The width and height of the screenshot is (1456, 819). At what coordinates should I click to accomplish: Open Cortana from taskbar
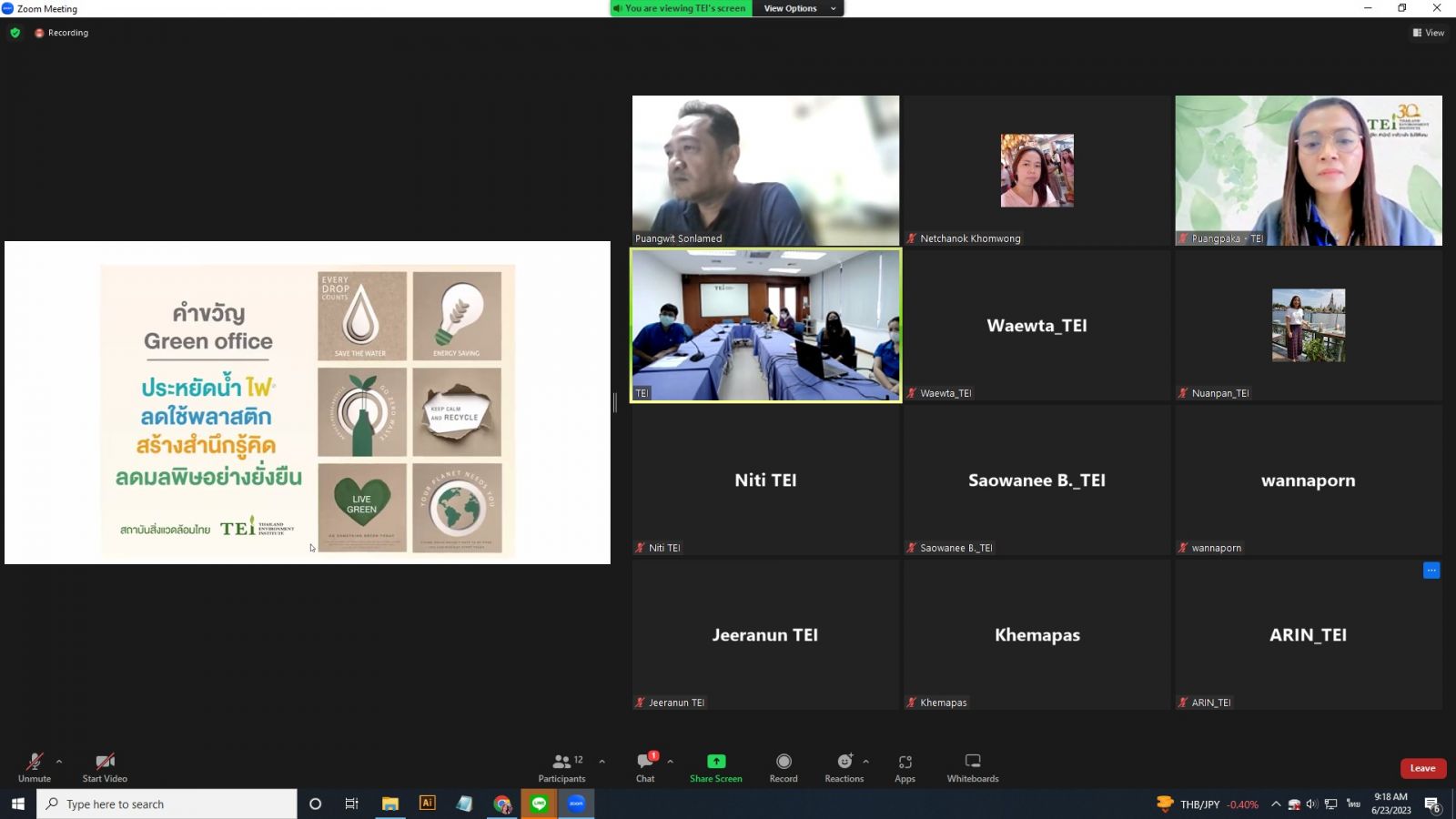click(x=316, y=804)
